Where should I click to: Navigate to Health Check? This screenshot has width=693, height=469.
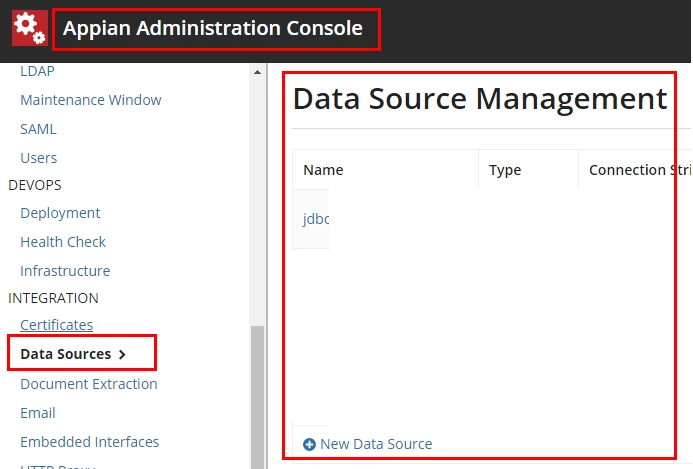pos(63,242)
